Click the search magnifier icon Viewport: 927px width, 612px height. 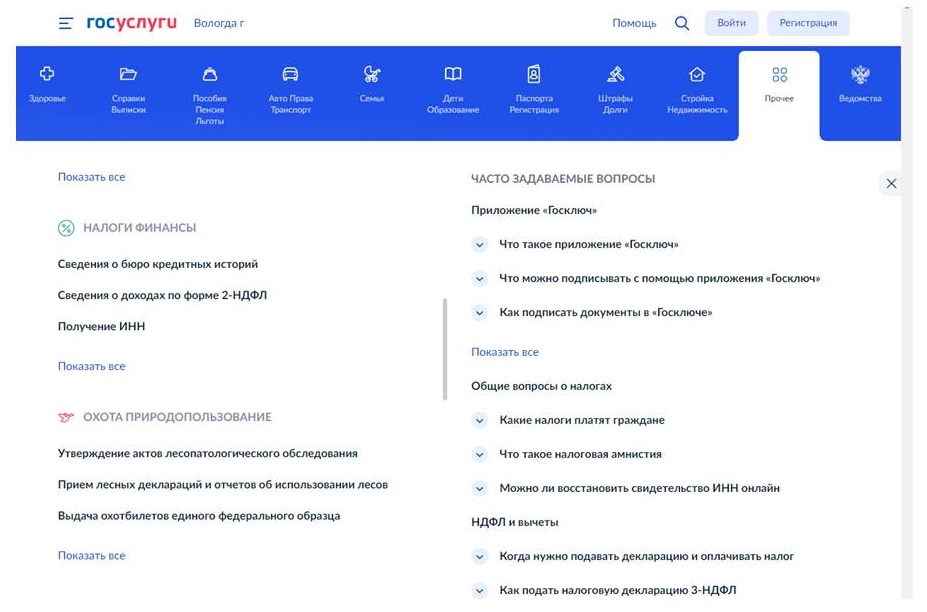(x=681, y=22)
